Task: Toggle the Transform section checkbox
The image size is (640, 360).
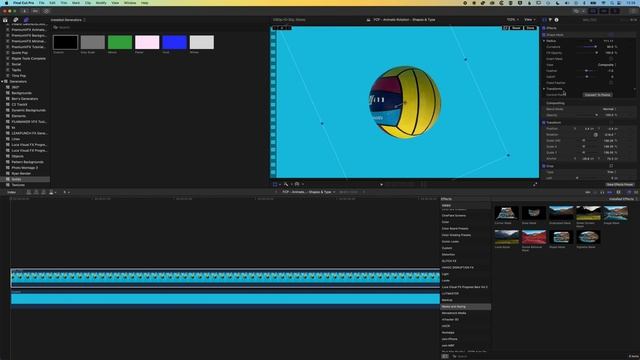Action: (544, 122)
